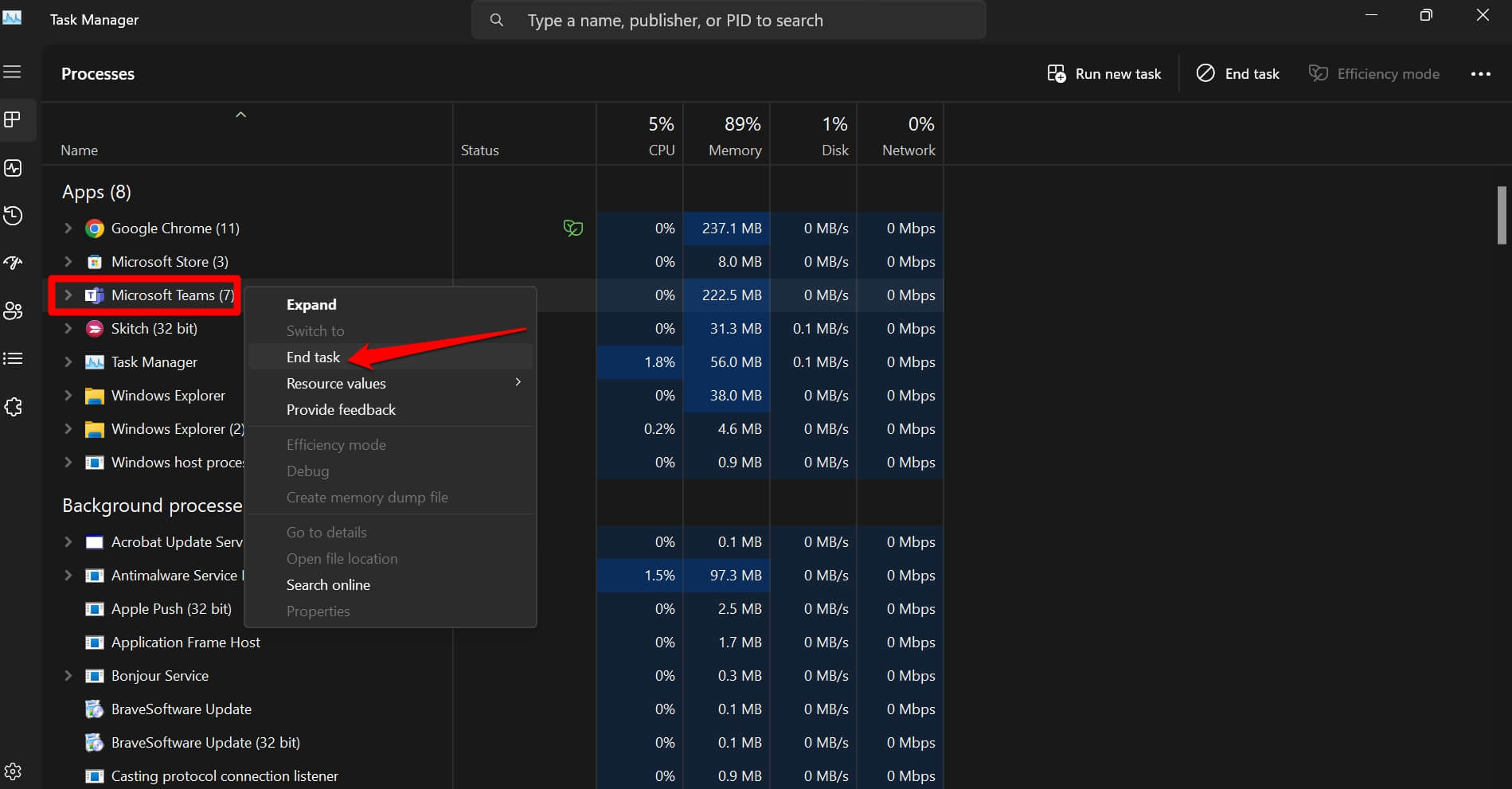Click the vertical scrollbar of process list

pos(1502,216)
